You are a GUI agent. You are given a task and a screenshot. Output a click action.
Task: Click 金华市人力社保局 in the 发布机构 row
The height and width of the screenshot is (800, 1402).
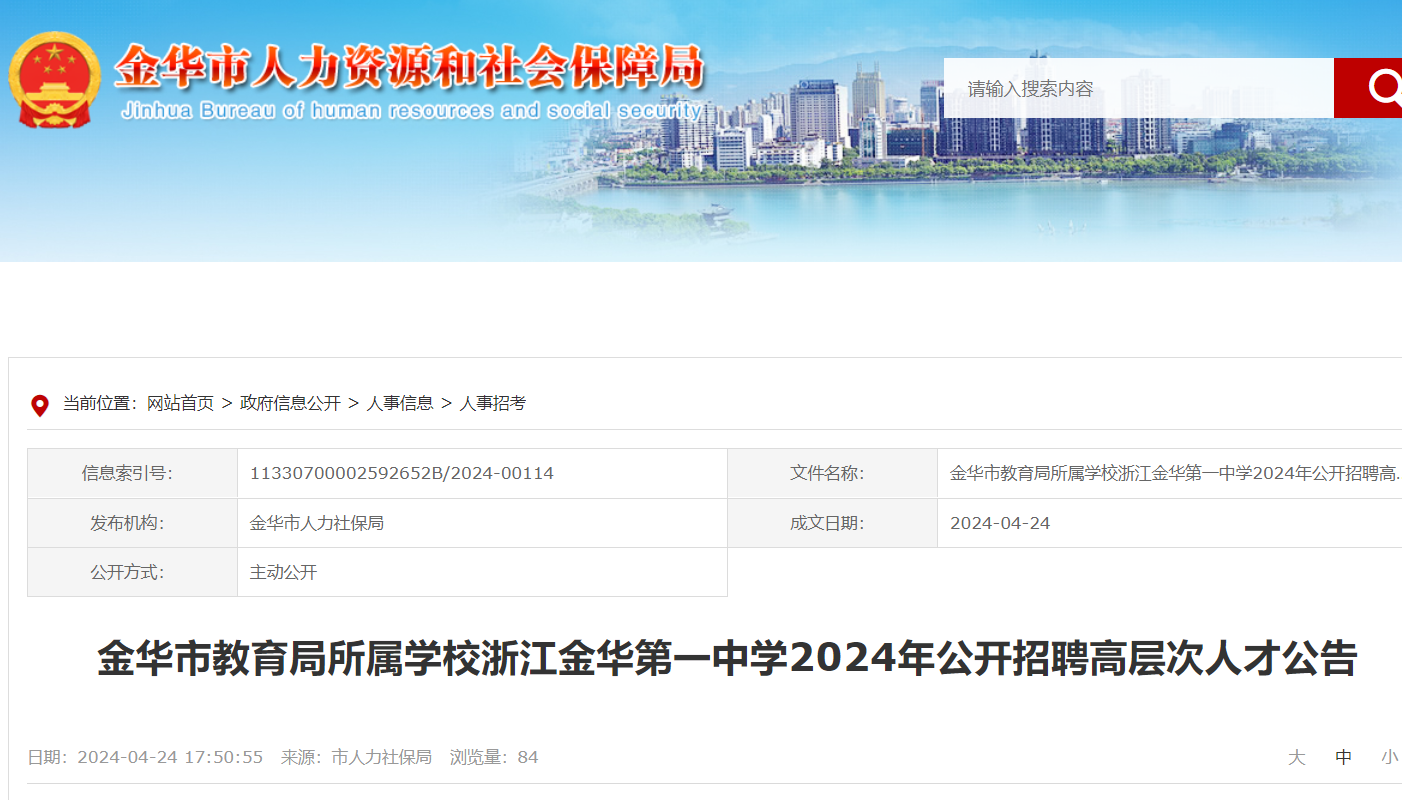click(x=316, y=523)
